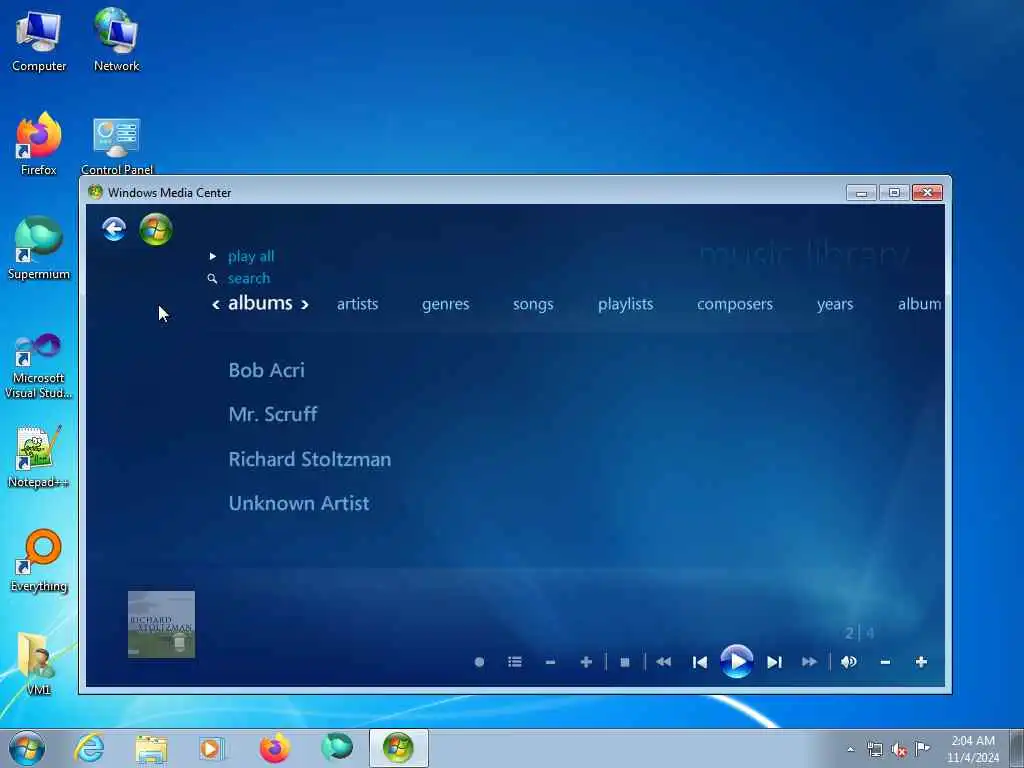The height and width of the screenshot is (768, 1024).
Task: Click channel down minus button
Action: tap(551, 662)
